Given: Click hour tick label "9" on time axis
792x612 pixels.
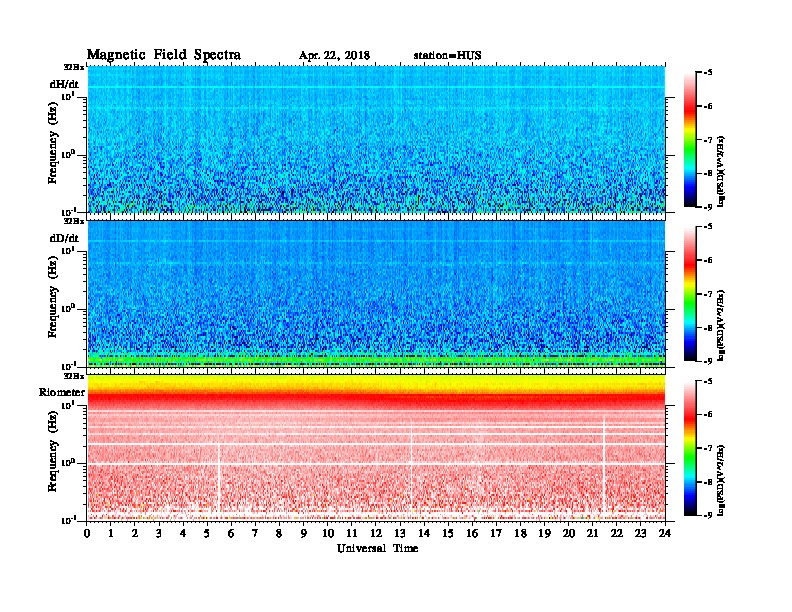Looking at the screenshot, I should click(x=304, y=533).
